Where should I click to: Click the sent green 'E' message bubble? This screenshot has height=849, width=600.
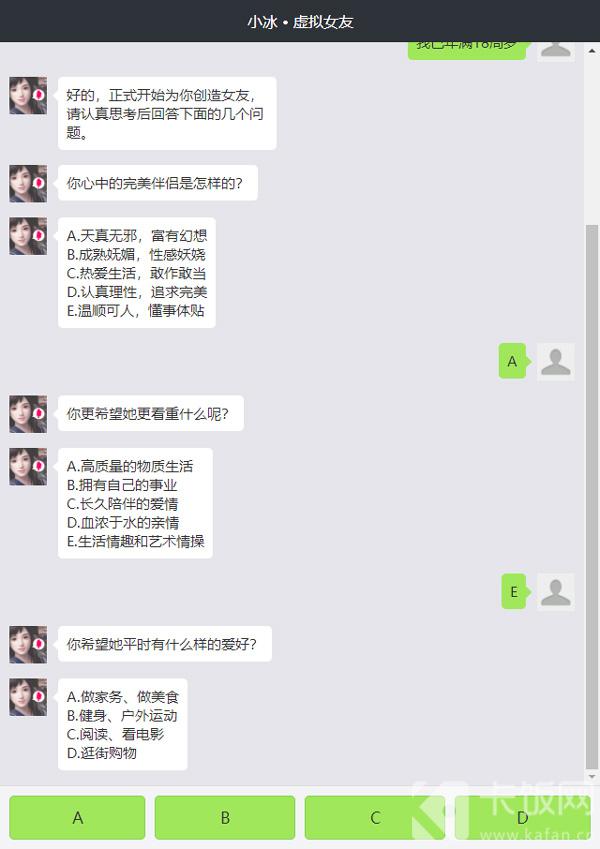pos(514,591)
